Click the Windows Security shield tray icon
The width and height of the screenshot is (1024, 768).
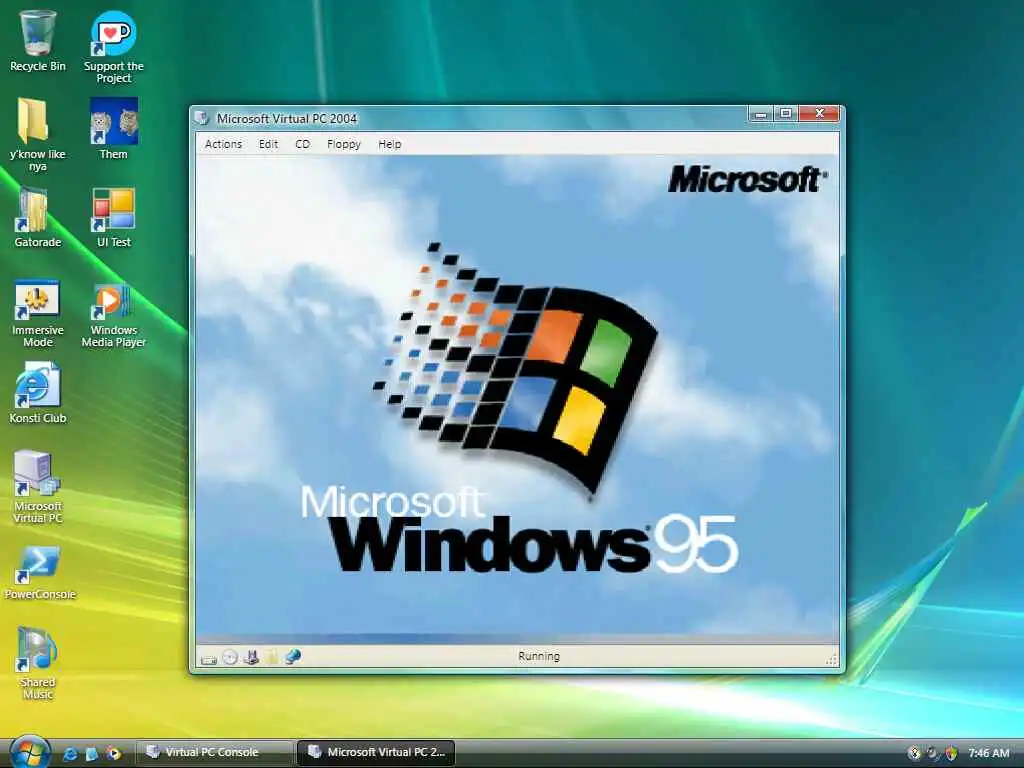[x=952, y=753]
